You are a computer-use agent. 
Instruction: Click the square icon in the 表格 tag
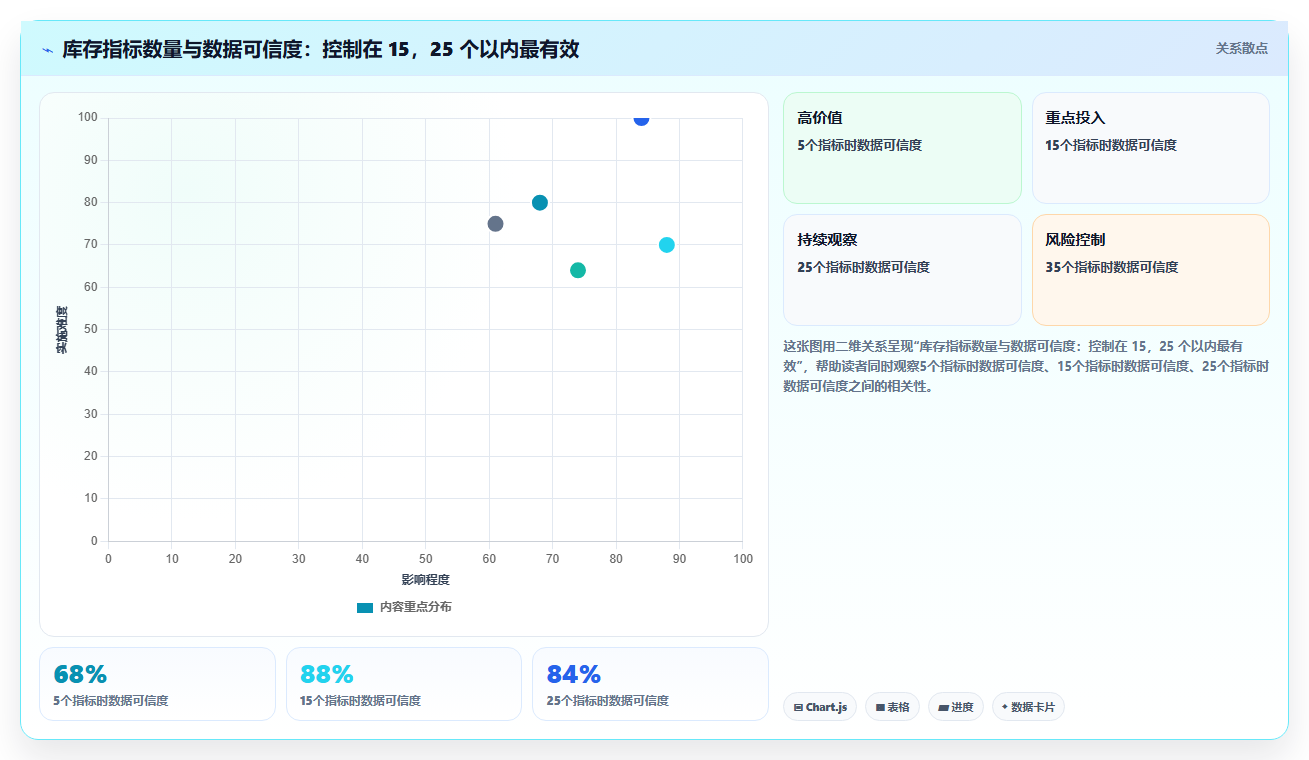coord(880,707)
